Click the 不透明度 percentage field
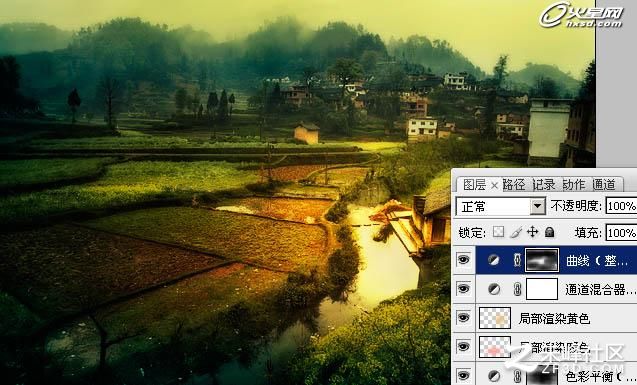This screenshot has width=637, height=385. [x=621, y=206]
